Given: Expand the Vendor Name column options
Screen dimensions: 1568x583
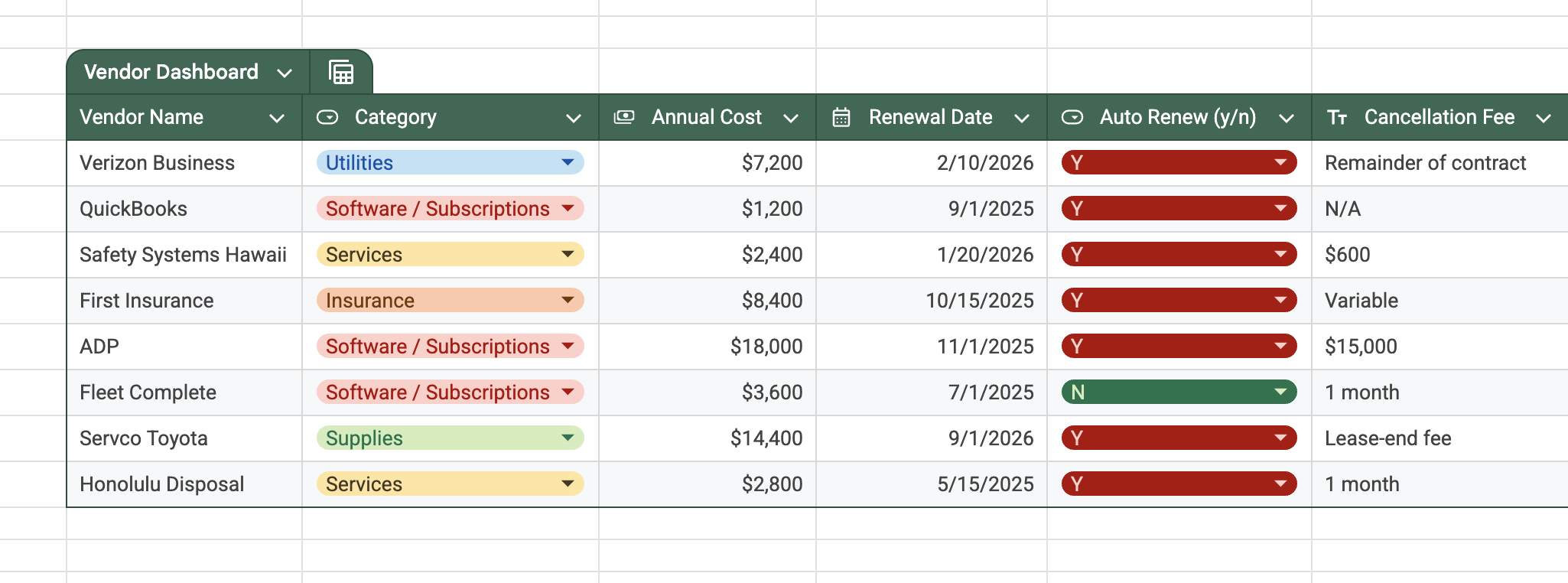Looking at the screenshot, I should point(277,118).
